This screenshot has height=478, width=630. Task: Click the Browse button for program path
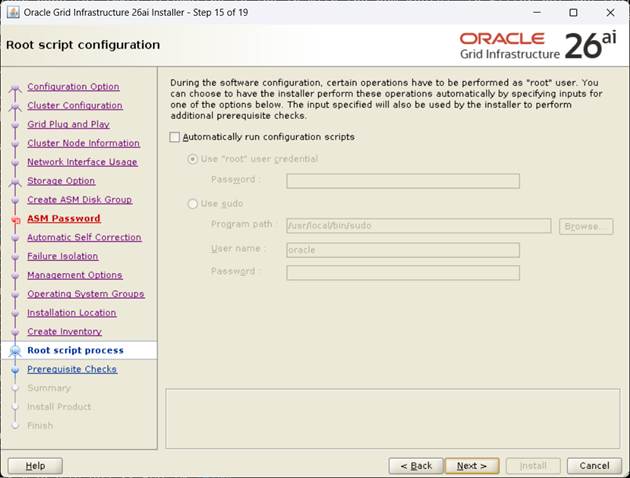click(x=586, y=227)
